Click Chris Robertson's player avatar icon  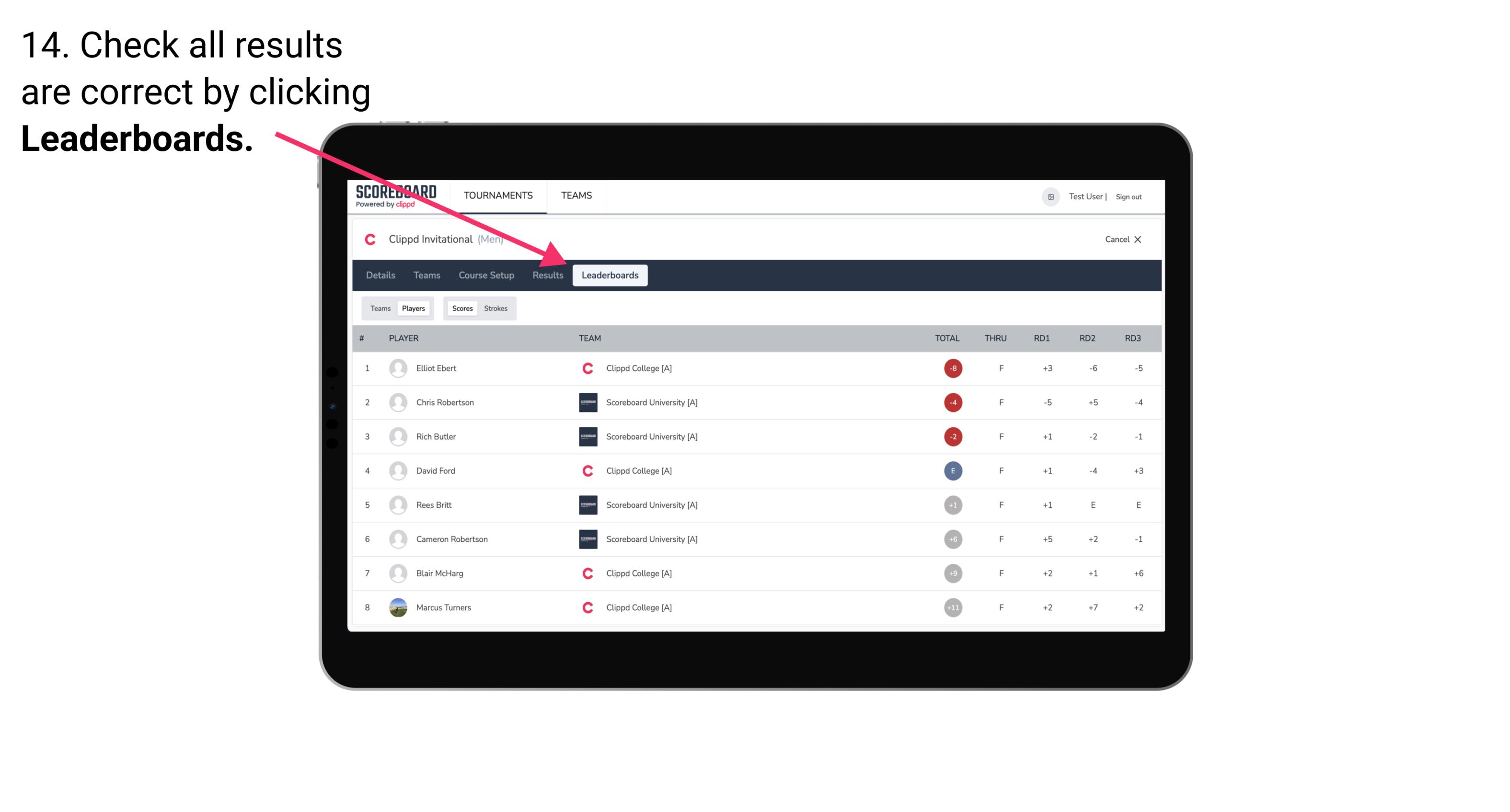(x=396, y=402)
